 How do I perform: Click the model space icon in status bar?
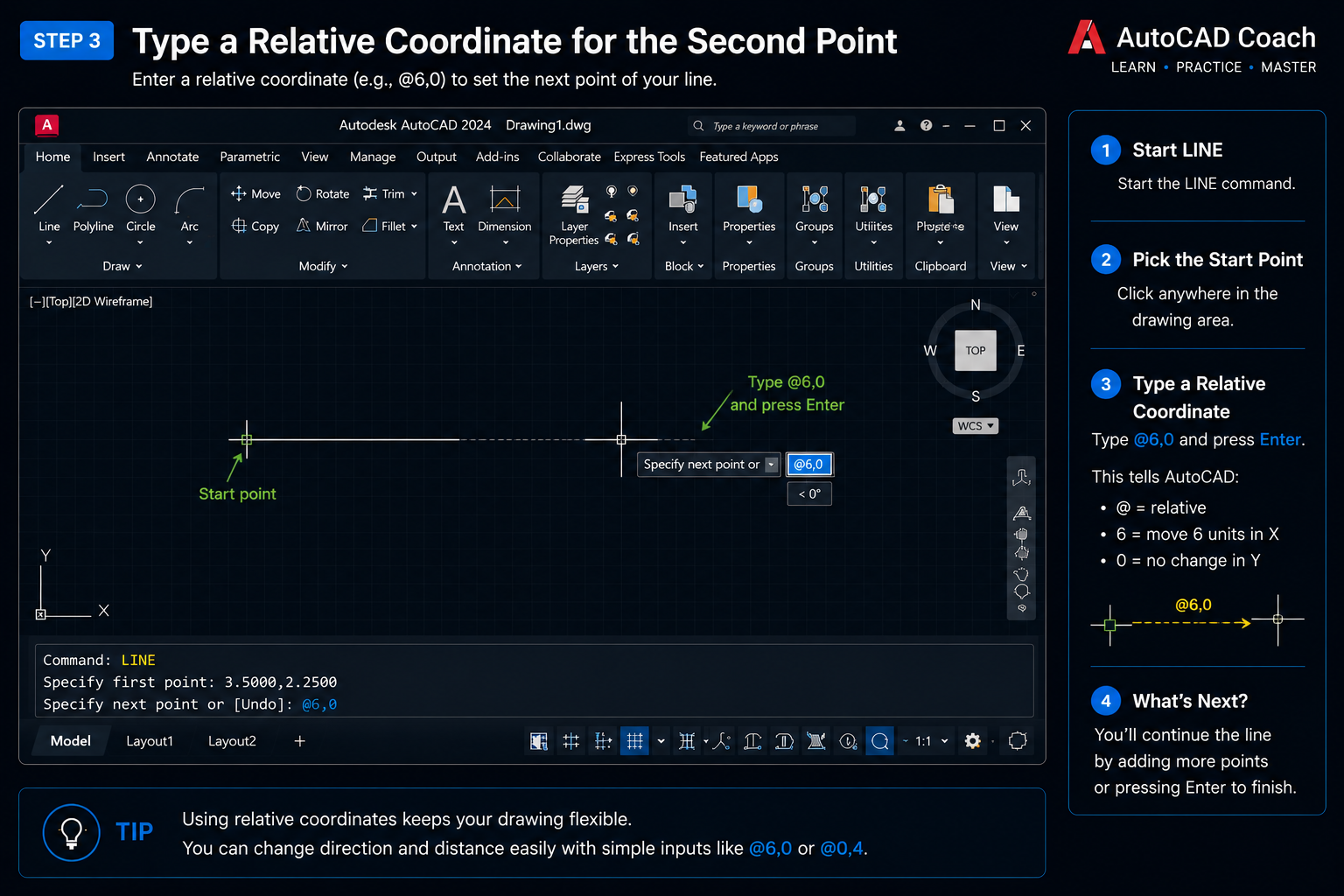point(539,741)
